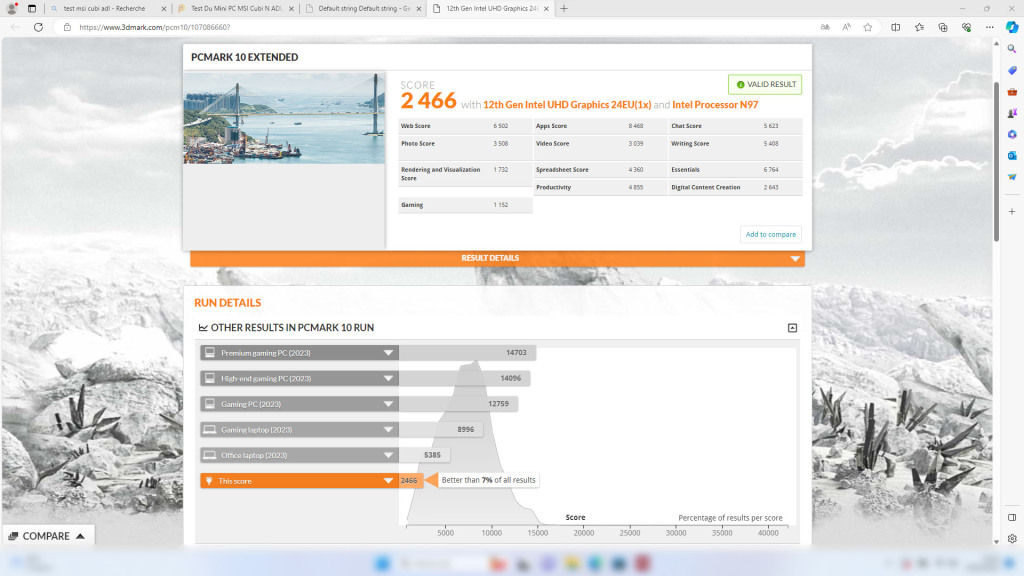Collapse the Other Results in PCMark 10 Run panel
This screenshot has height=576, width=1024.
792,328
